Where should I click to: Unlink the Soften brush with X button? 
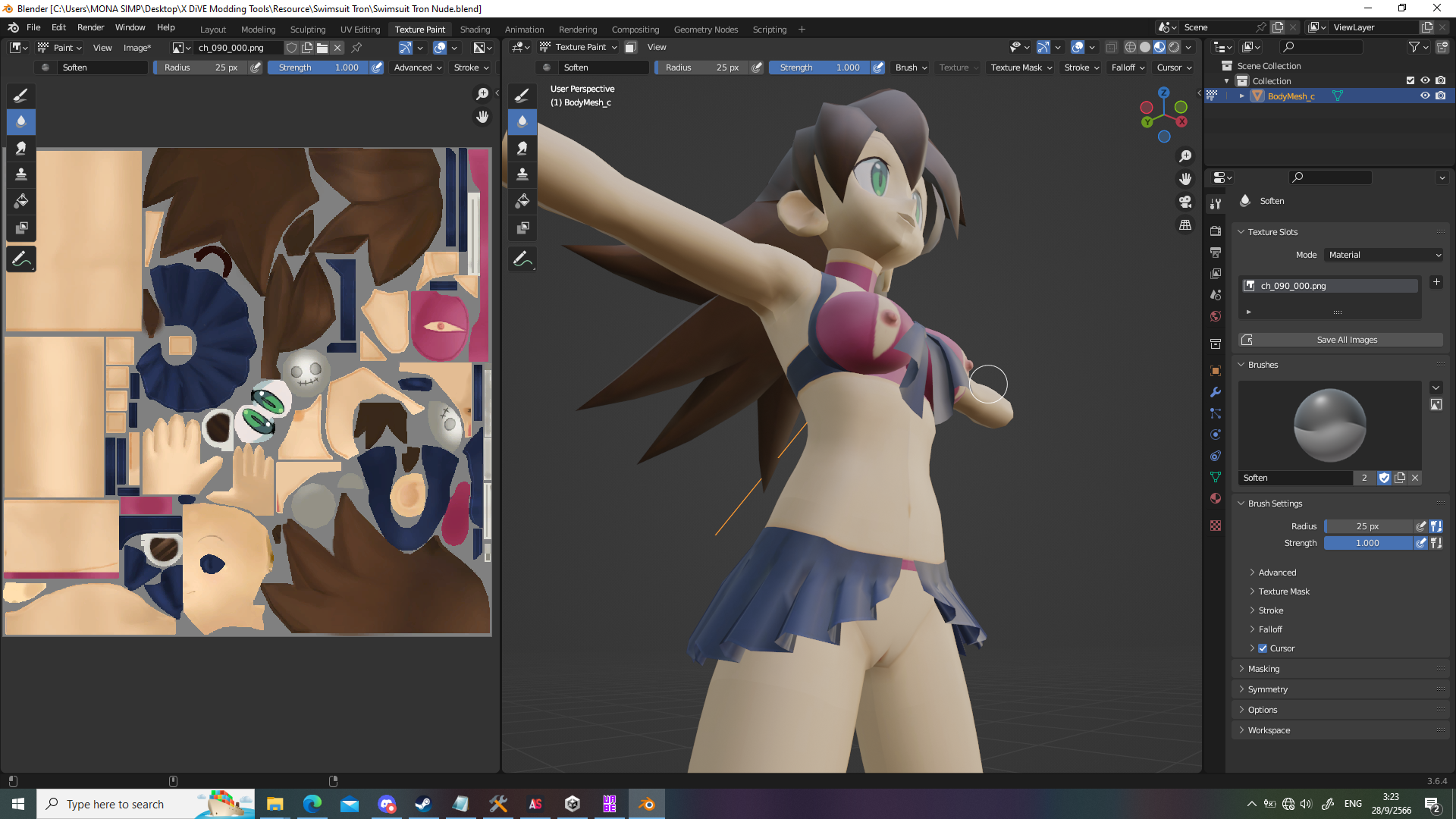click(1415, 478)
